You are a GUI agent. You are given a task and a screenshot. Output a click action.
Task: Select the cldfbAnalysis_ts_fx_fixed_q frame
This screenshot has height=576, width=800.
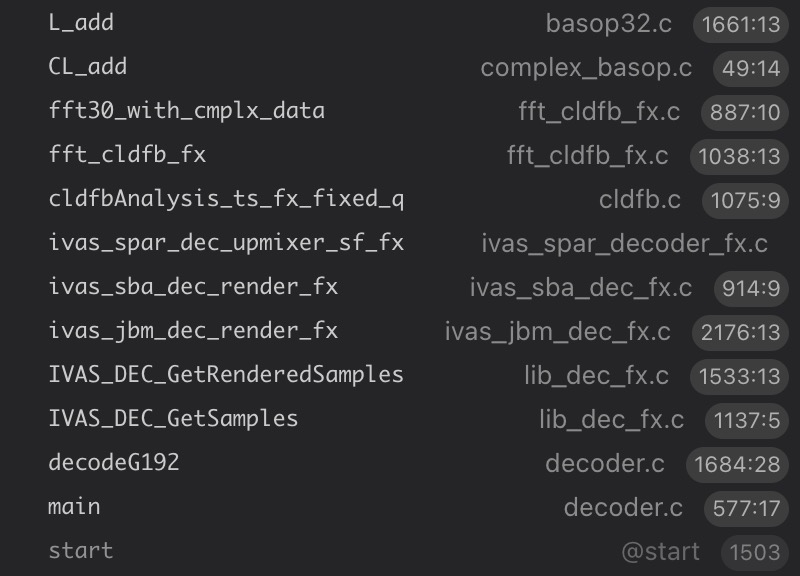tap(226, 199)
